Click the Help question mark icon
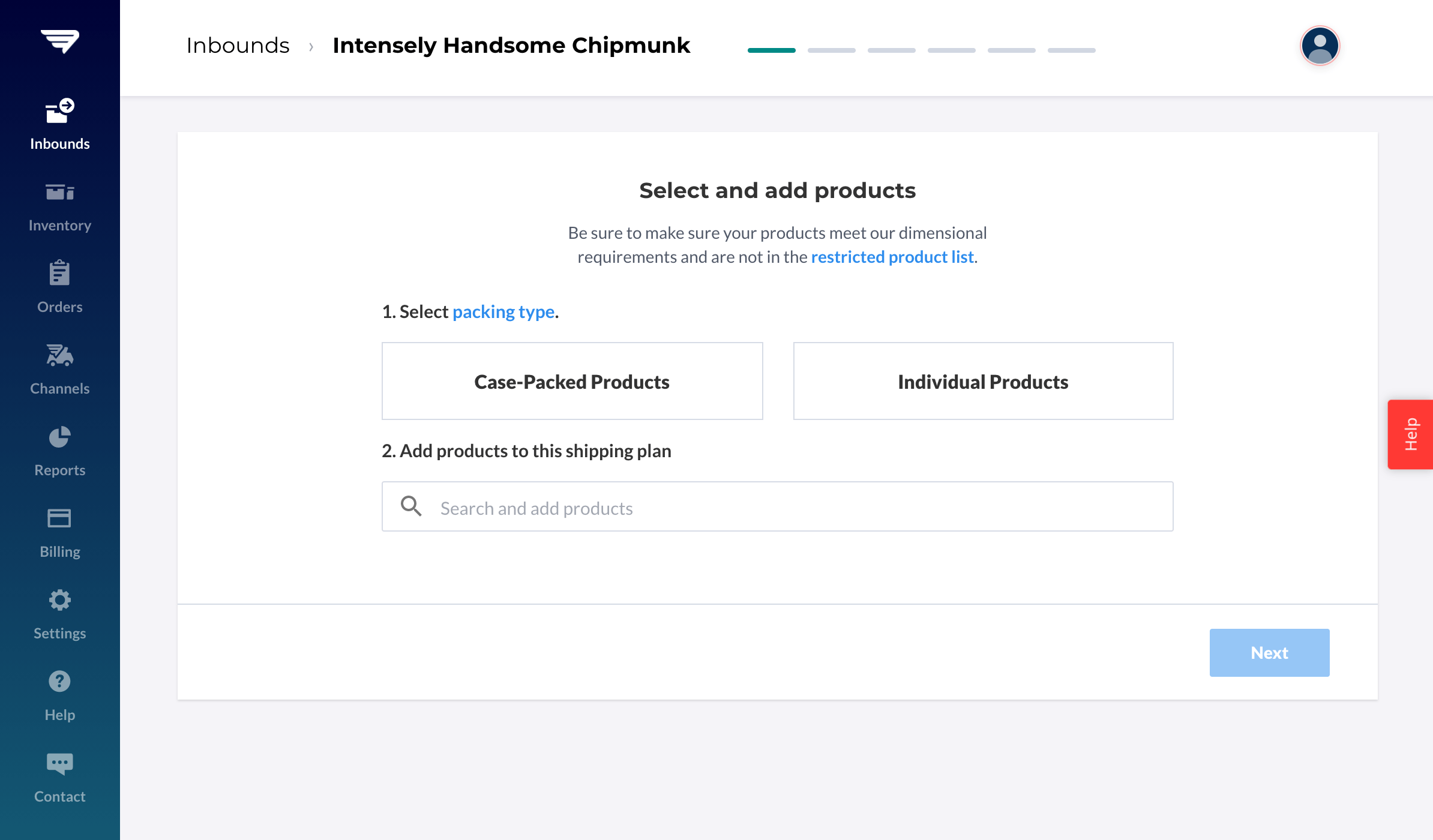 pos(59,681)
